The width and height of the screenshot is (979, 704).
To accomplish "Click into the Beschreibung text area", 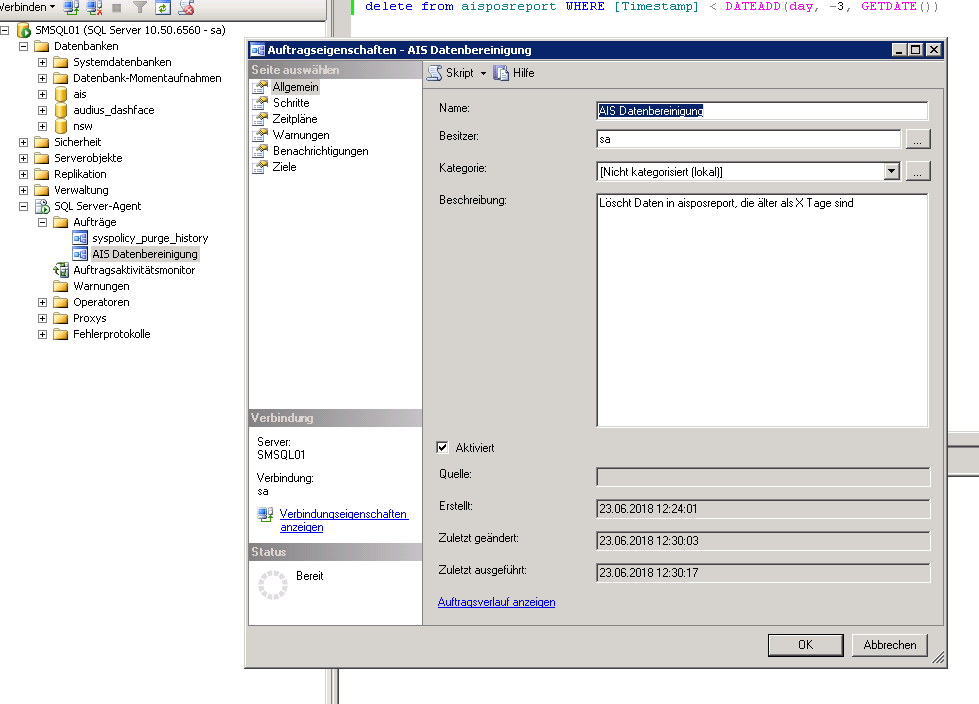I will coord(762,310).
